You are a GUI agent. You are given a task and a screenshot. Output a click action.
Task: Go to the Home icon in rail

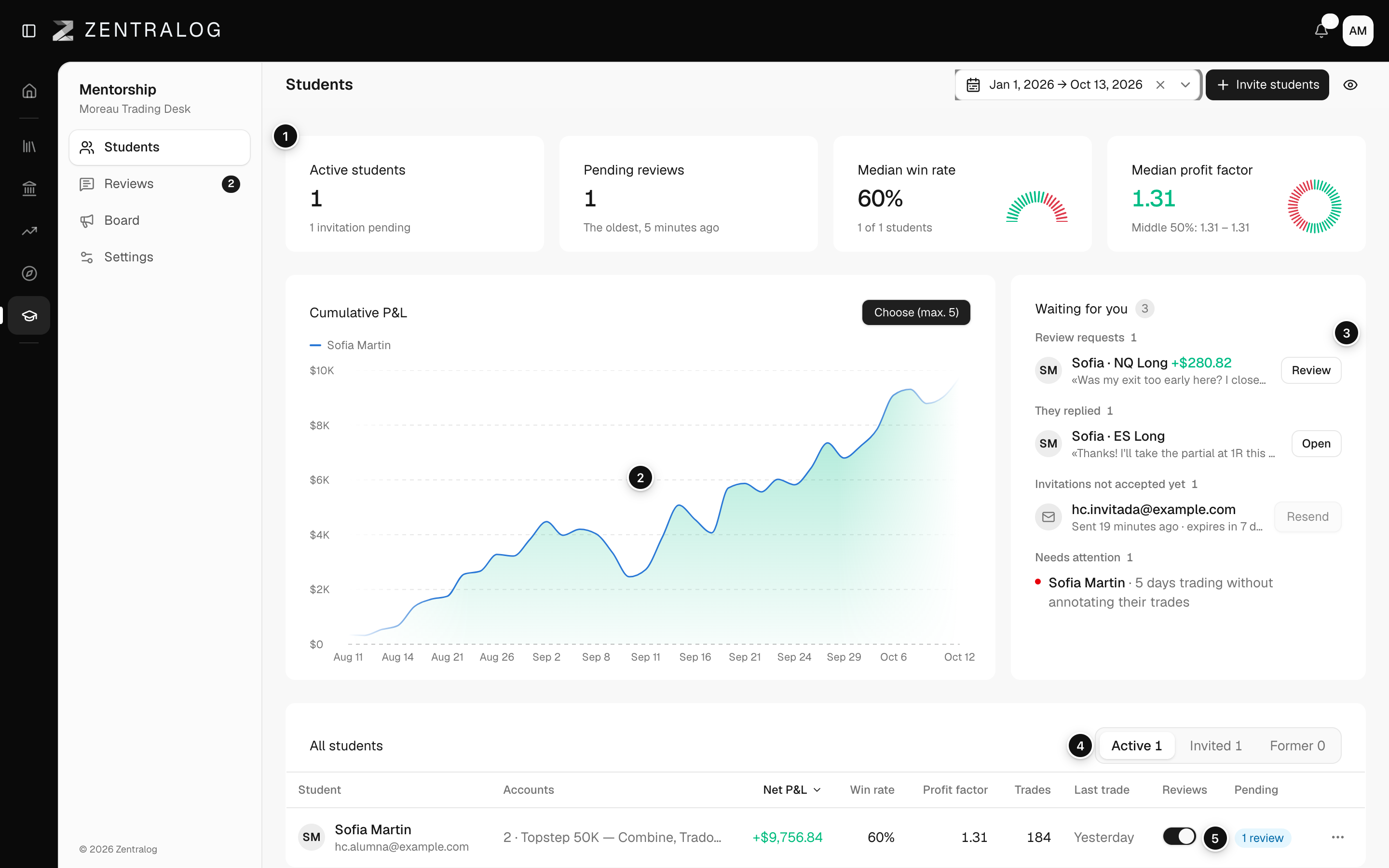point(29,91)
